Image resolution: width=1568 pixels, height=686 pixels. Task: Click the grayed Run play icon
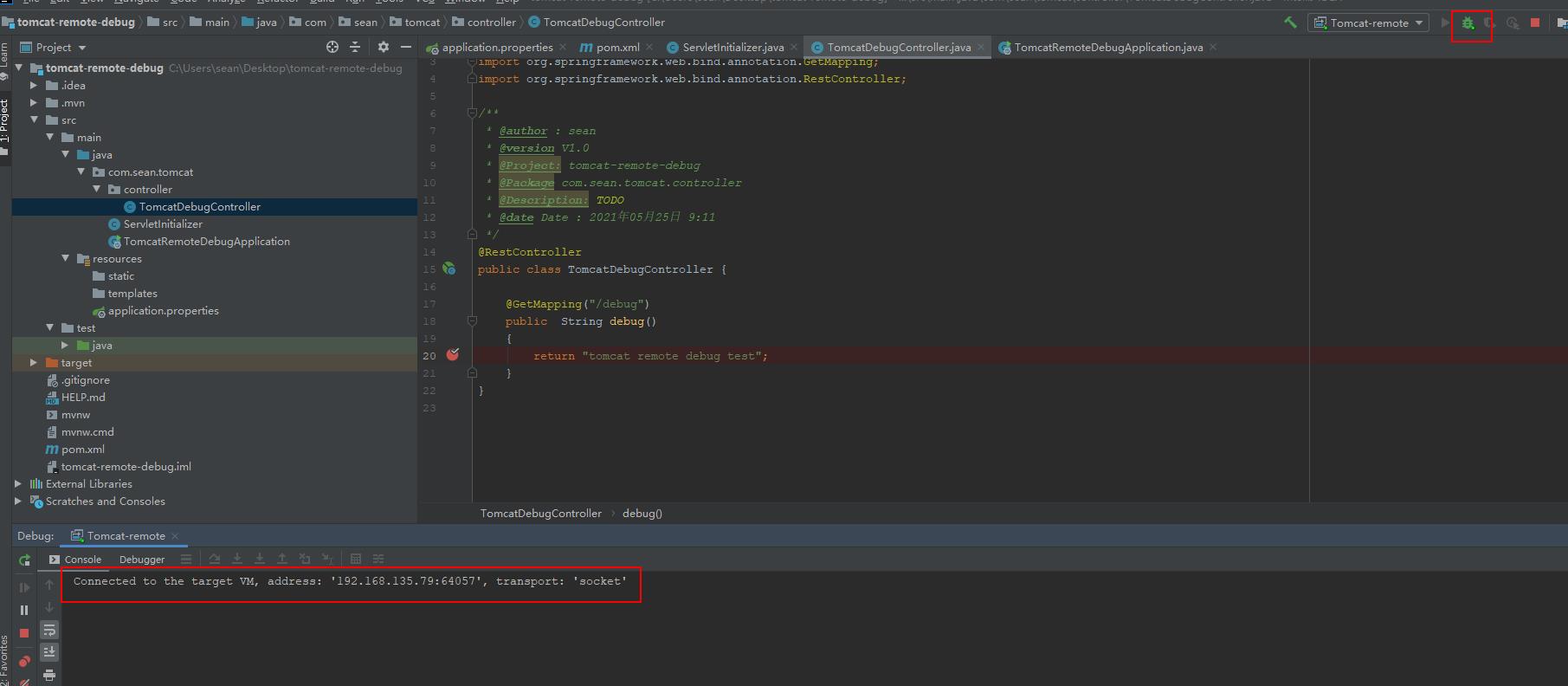(1445, 23)
